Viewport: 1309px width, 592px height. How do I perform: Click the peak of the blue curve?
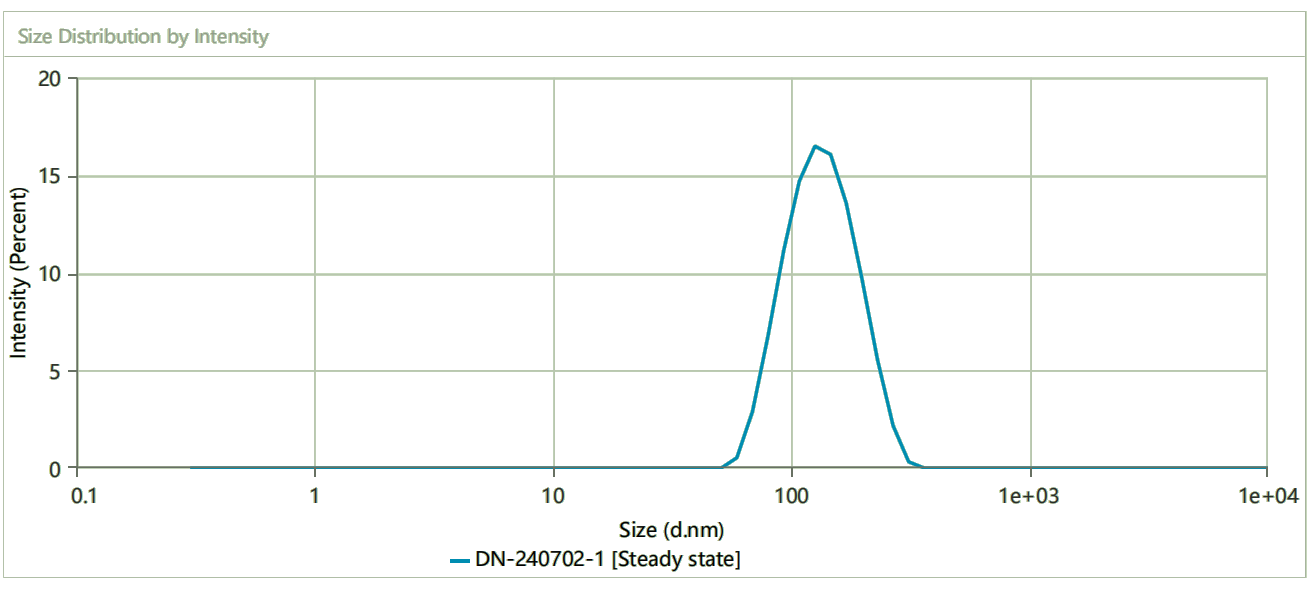(816, 147)
